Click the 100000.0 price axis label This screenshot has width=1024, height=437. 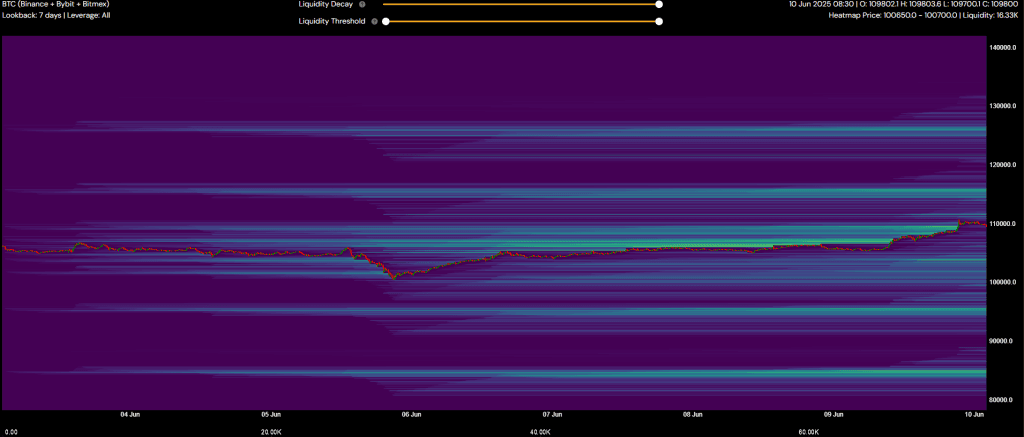[x=1004, y=282]
